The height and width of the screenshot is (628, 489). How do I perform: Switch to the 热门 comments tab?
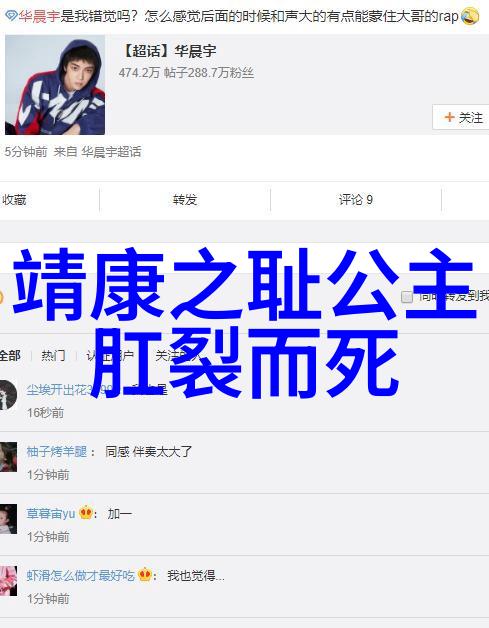53,355
